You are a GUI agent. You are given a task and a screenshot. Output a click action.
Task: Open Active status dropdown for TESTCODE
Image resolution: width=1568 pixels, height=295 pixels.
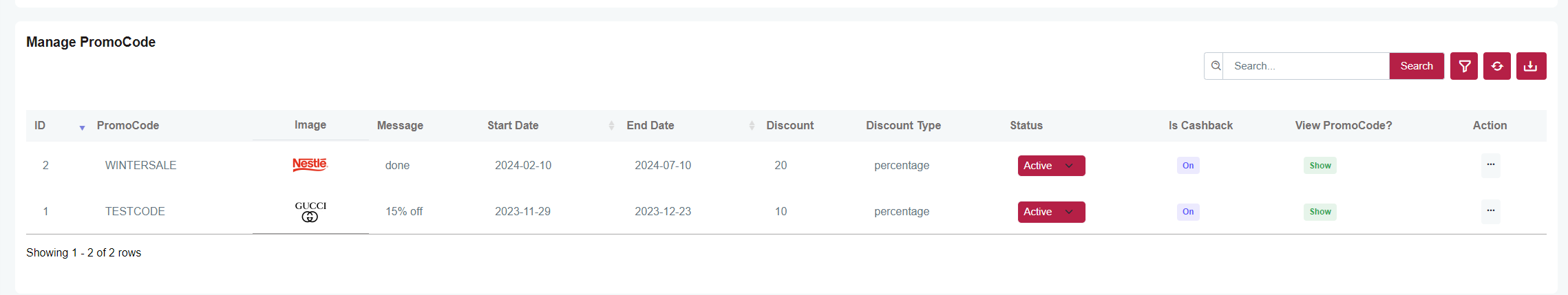tap(1051, 212)
